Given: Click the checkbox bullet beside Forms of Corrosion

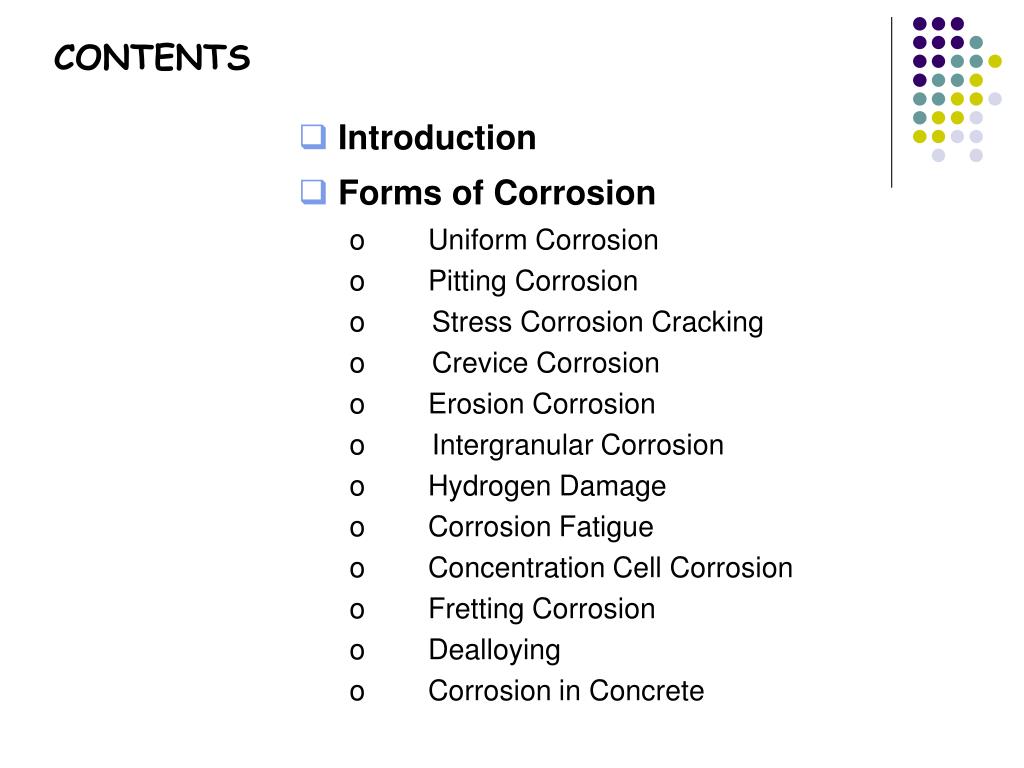Looking at the screenshot, I should click(x=313, y=192).
